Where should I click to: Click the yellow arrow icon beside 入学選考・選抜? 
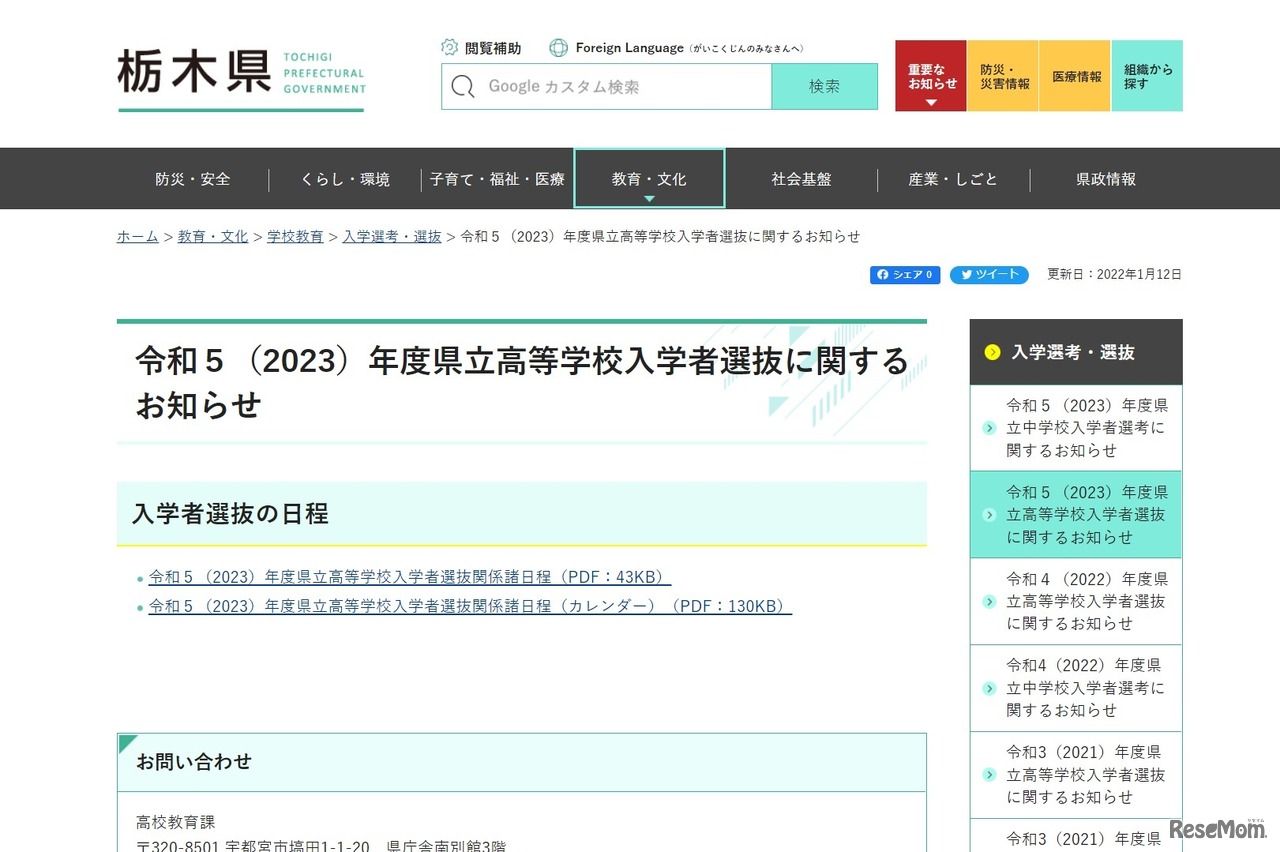pos(992,352)
